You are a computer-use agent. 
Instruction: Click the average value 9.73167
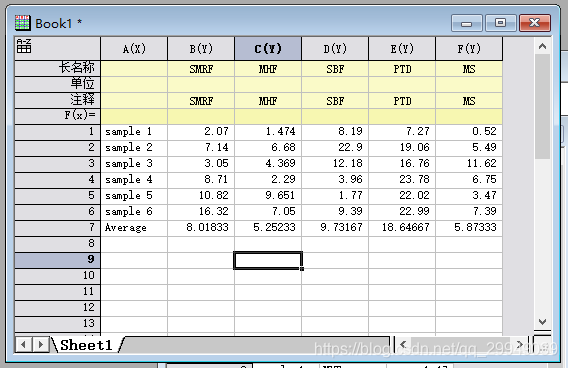335,228
